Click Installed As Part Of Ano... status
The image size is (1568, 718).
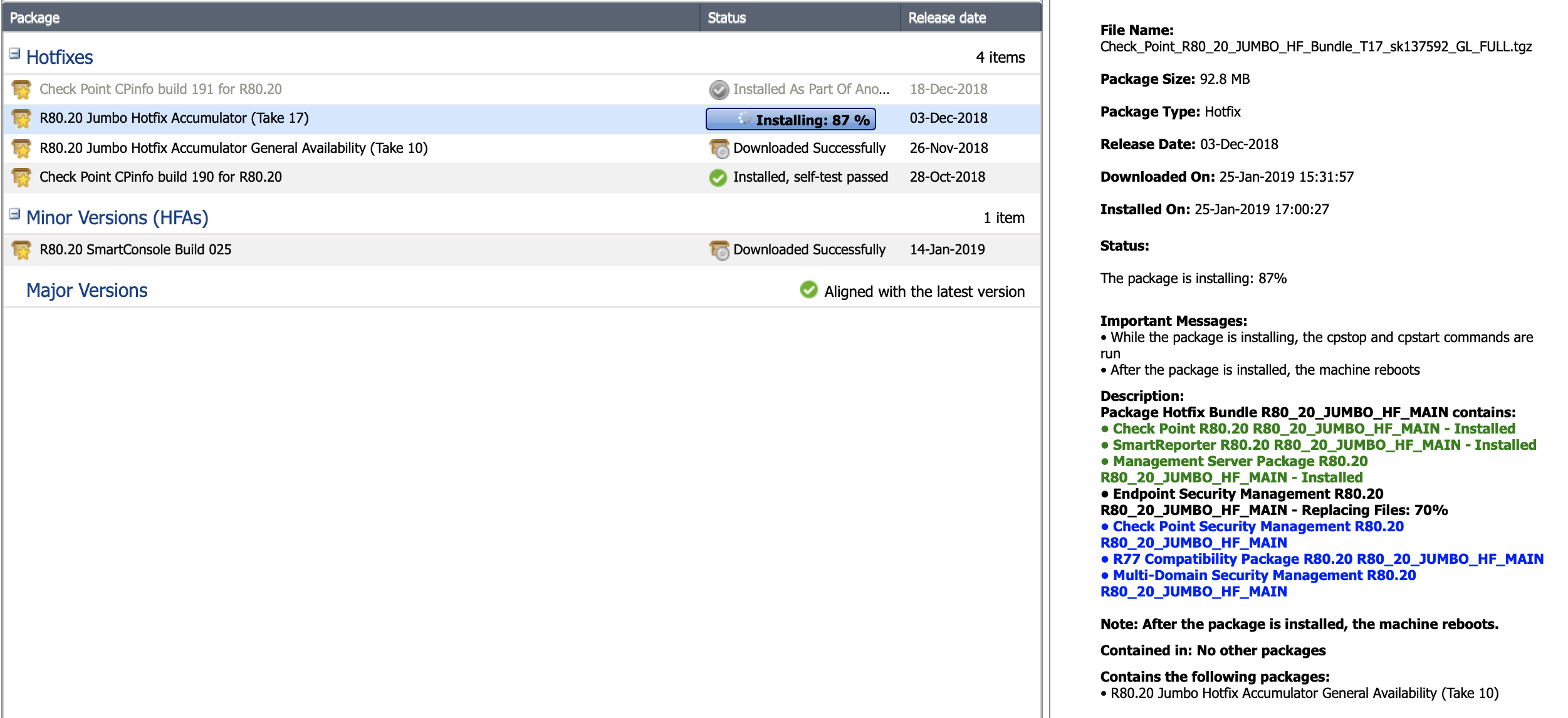[x=812, y=89]
